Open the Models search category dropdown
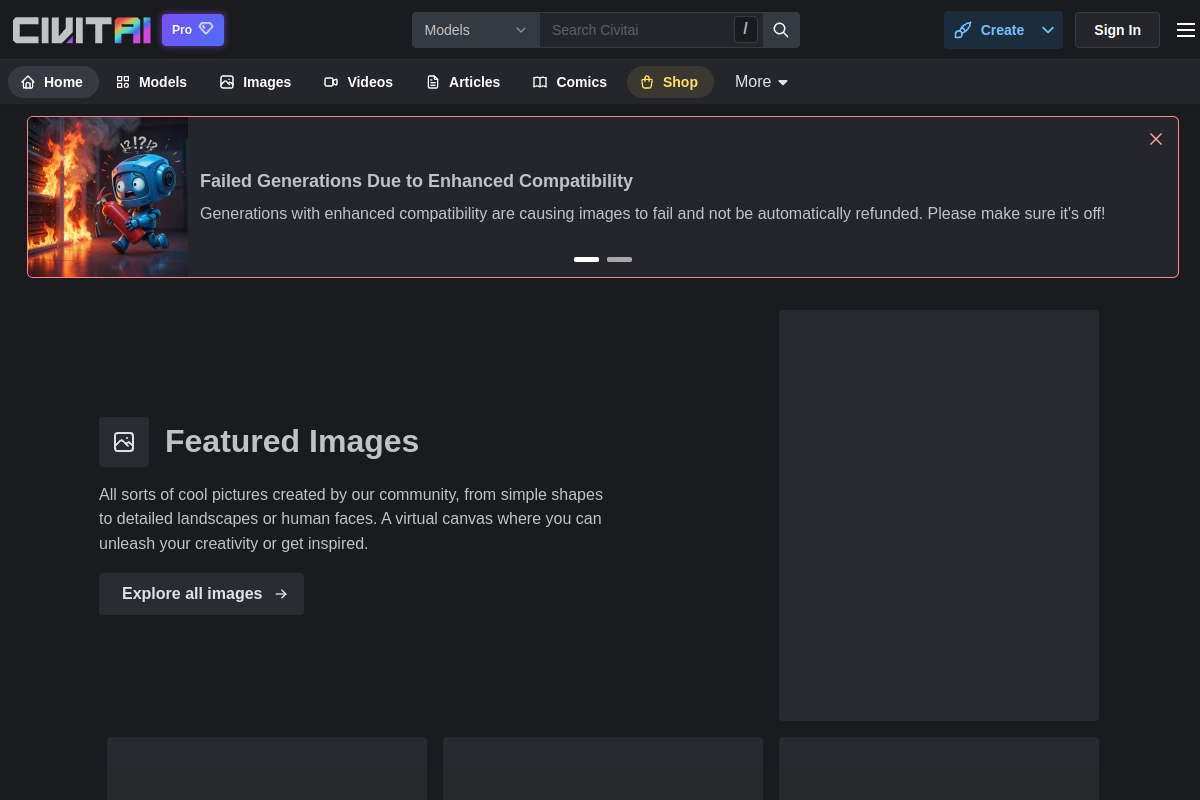The height and width of the screenshot is (800, 1200). coord(476,30)
